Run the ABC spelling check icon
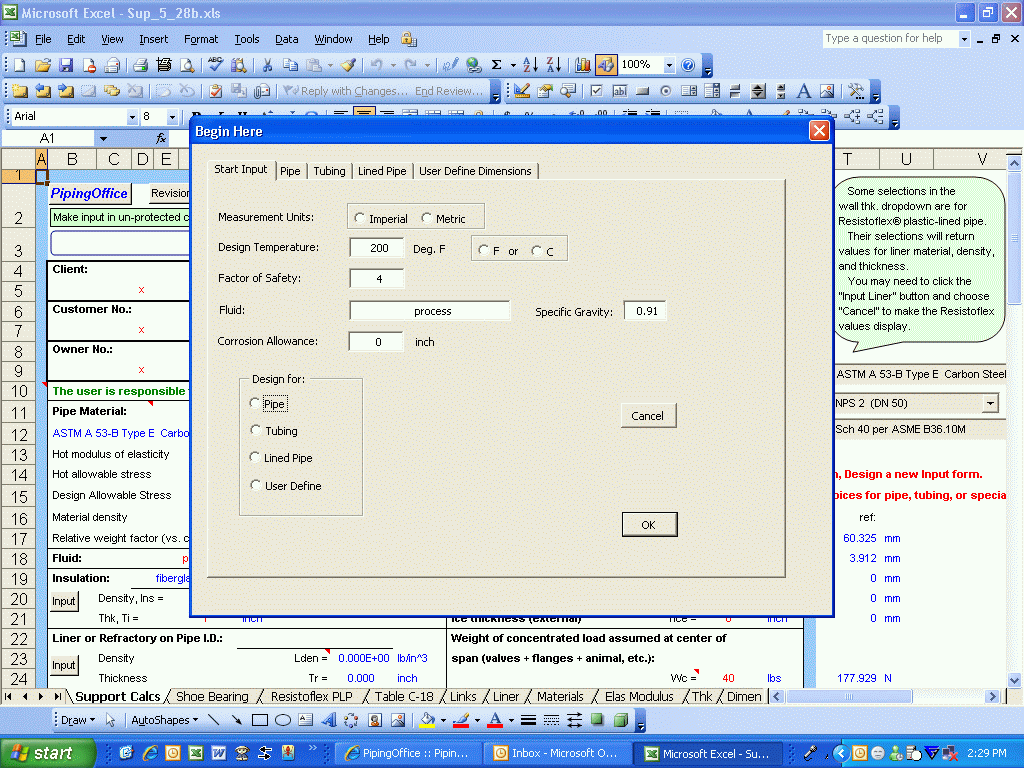The image size is (1024, 768). 215,65
